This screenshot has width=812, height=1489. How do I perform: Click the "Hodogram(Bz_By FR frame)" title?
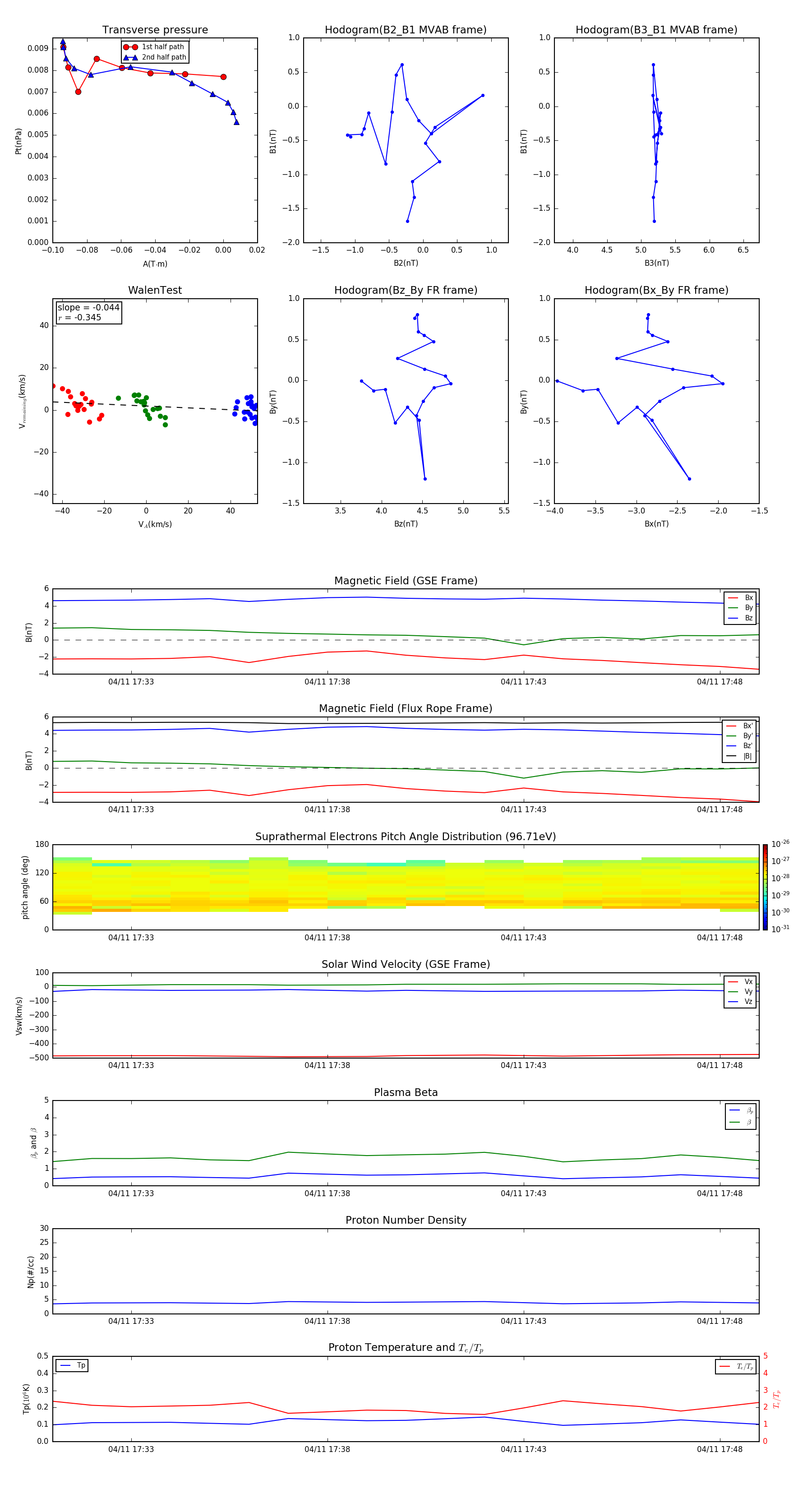(406, 290)
